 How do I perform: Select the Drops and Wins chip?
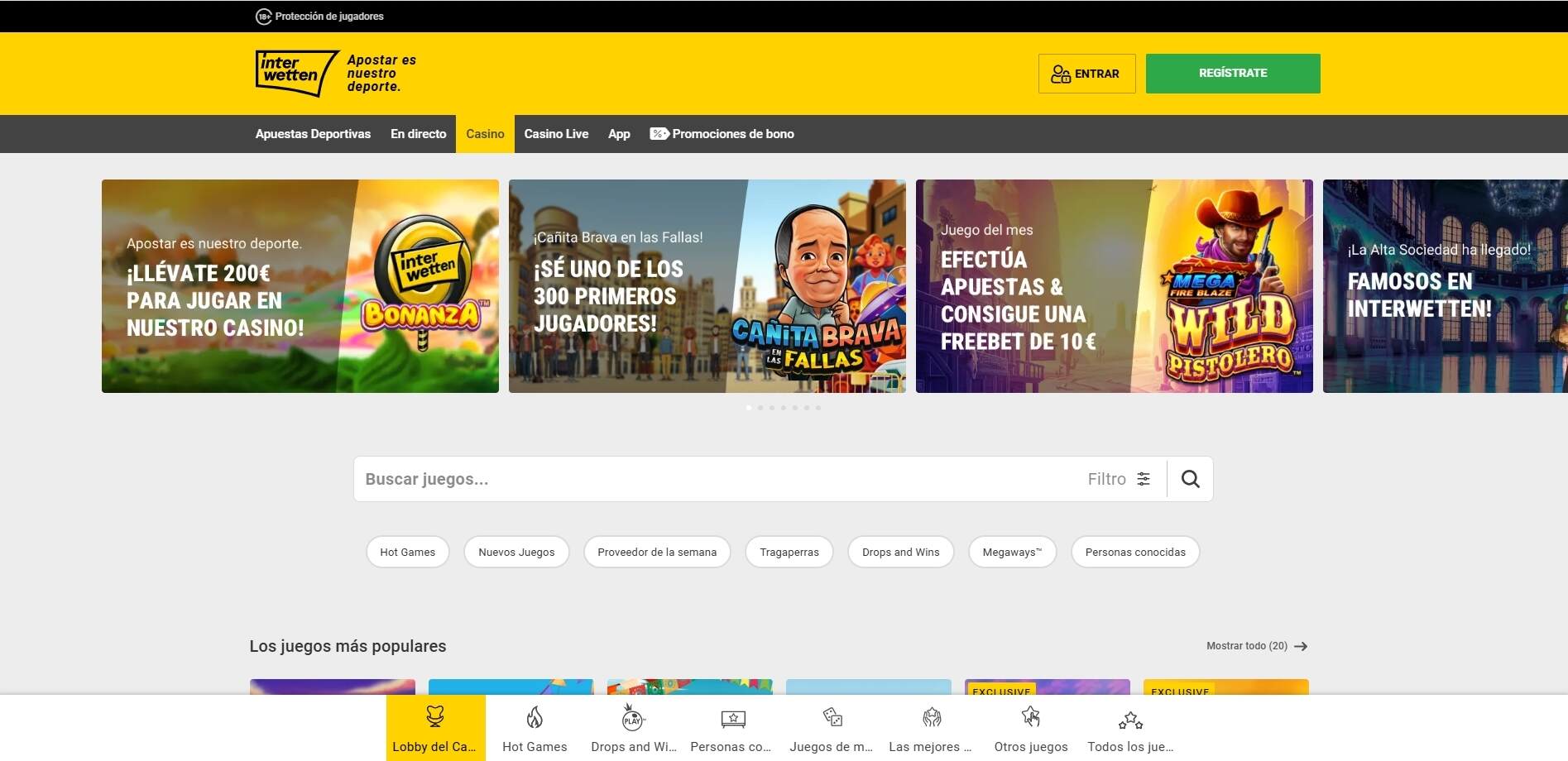tap(901, 552)
